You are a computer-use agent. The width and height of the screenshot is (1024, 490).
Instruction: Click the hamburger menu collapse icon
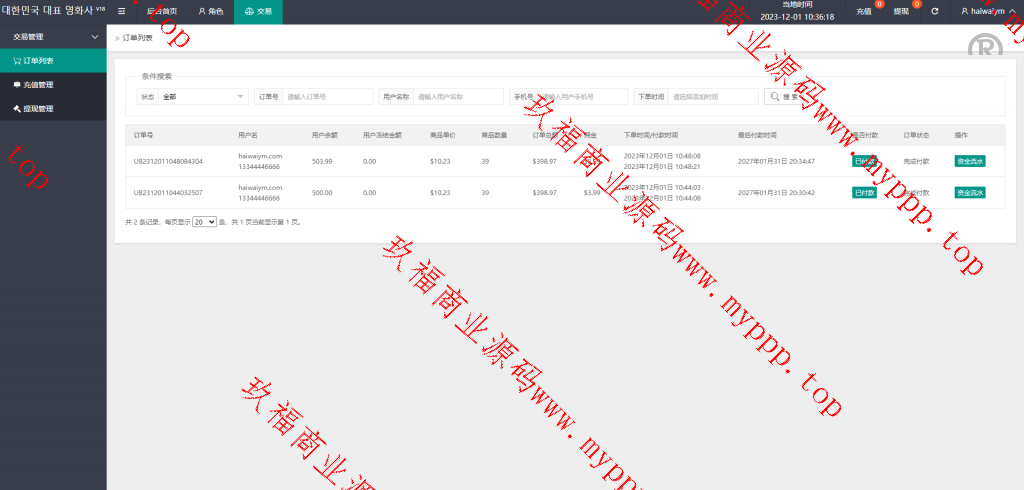click(122, 12)
